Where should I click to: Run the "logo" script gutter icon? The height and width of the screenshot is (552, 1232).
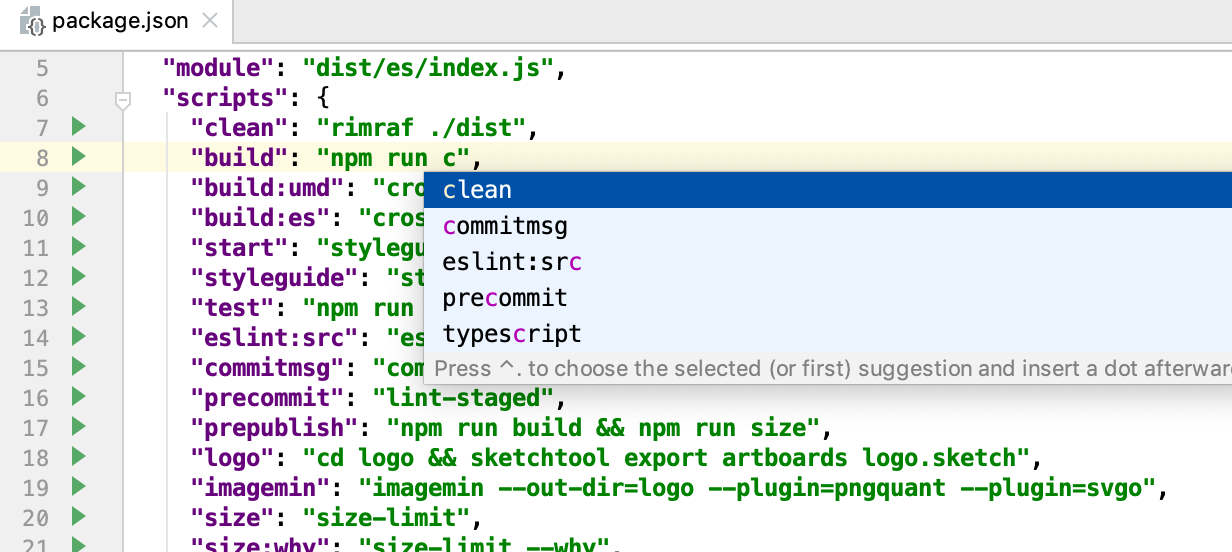pos(79,457)
